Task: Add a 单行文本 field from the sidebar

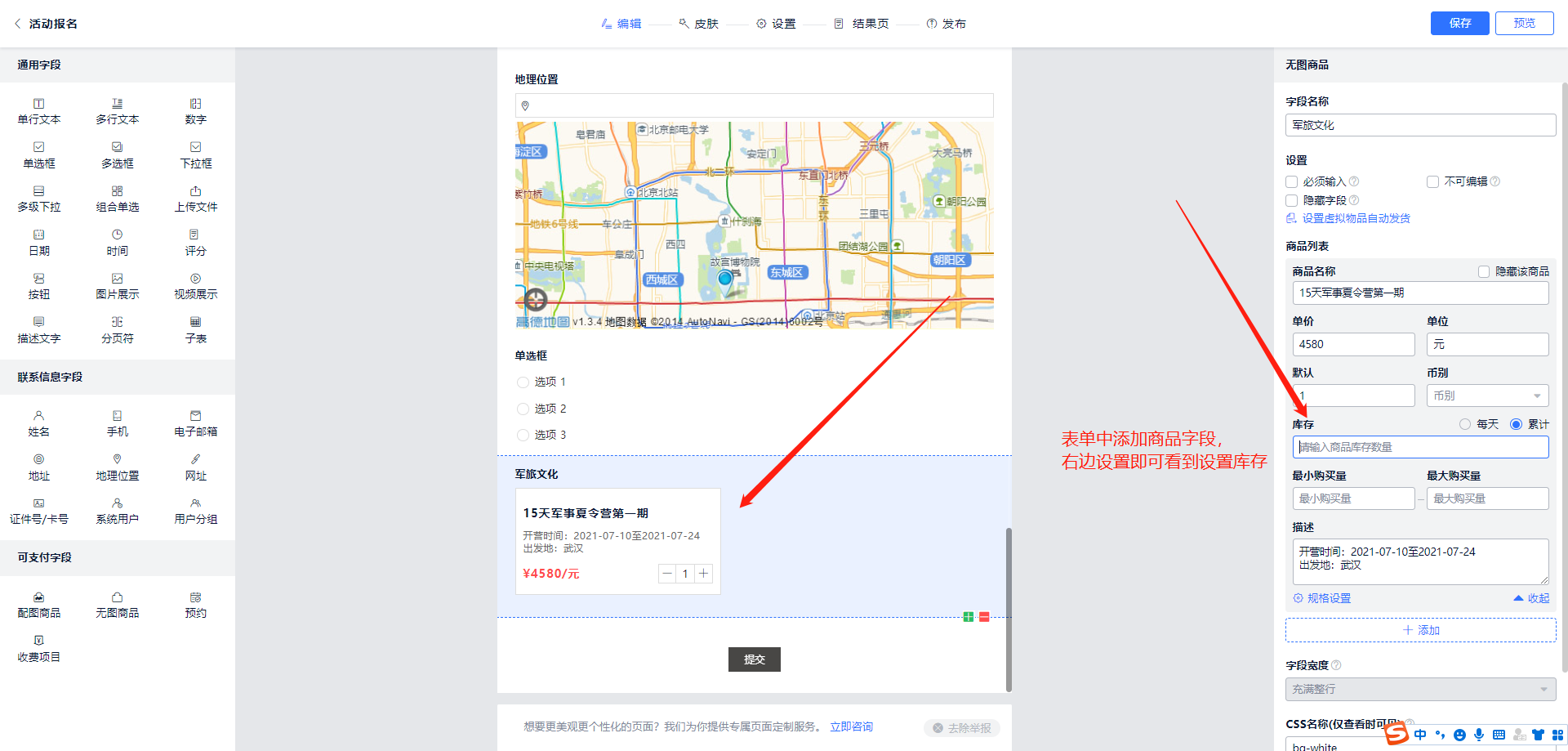Action: (38, 111)
